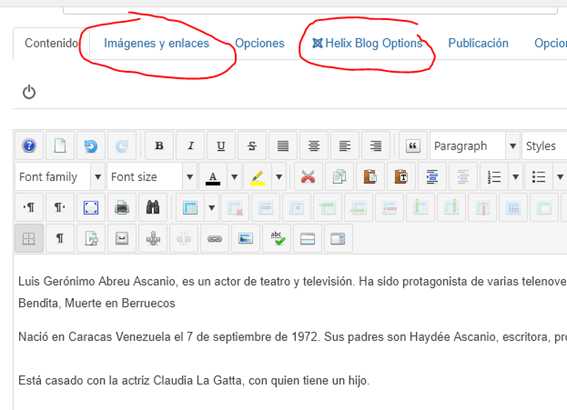Open the Paragraph format dropdown
Screen dimensions: 567x410
[x=476, y=146]
